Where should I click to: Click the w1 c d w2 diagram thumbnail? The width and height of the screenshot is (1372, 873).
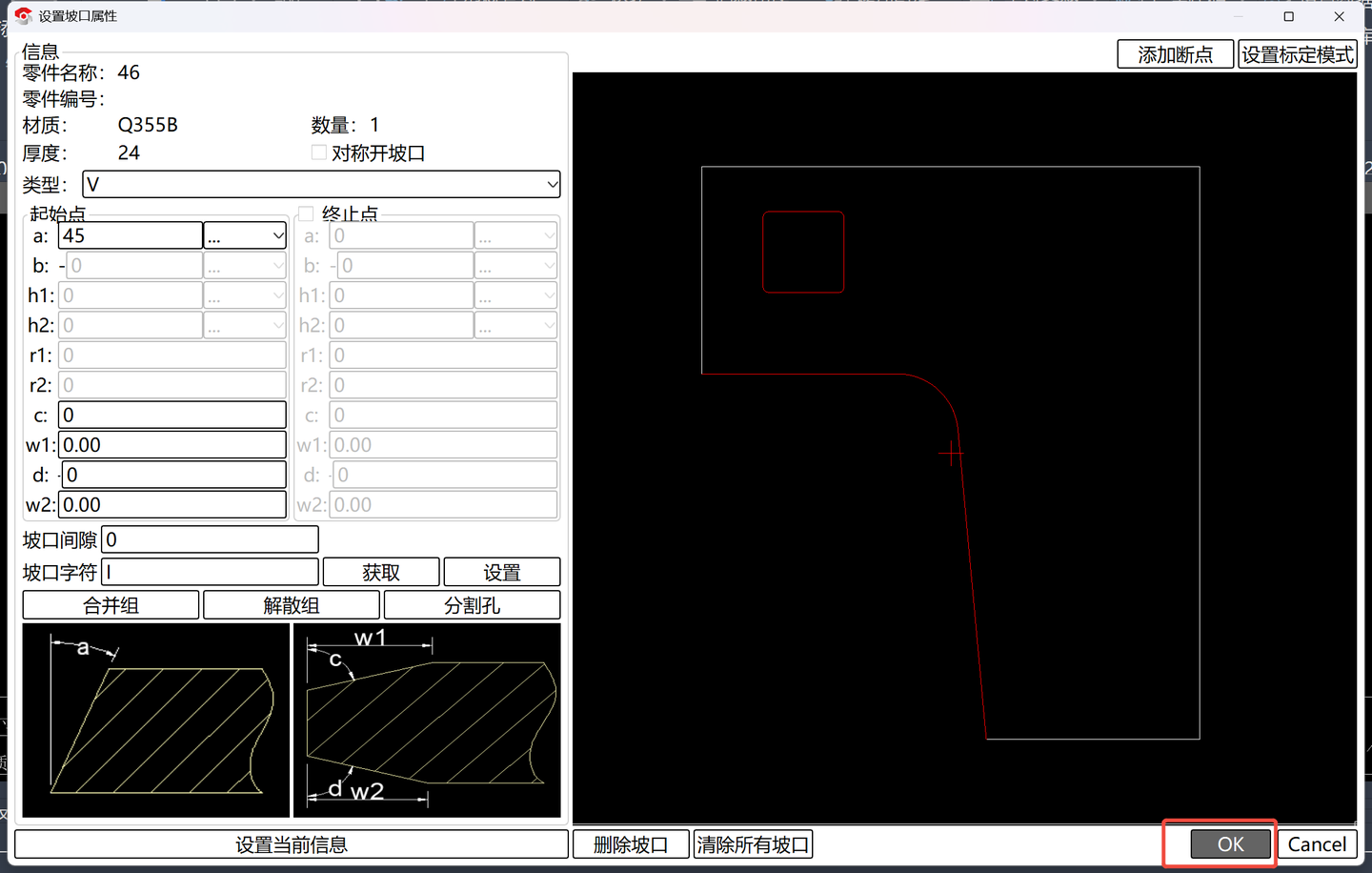coord(427,721)
